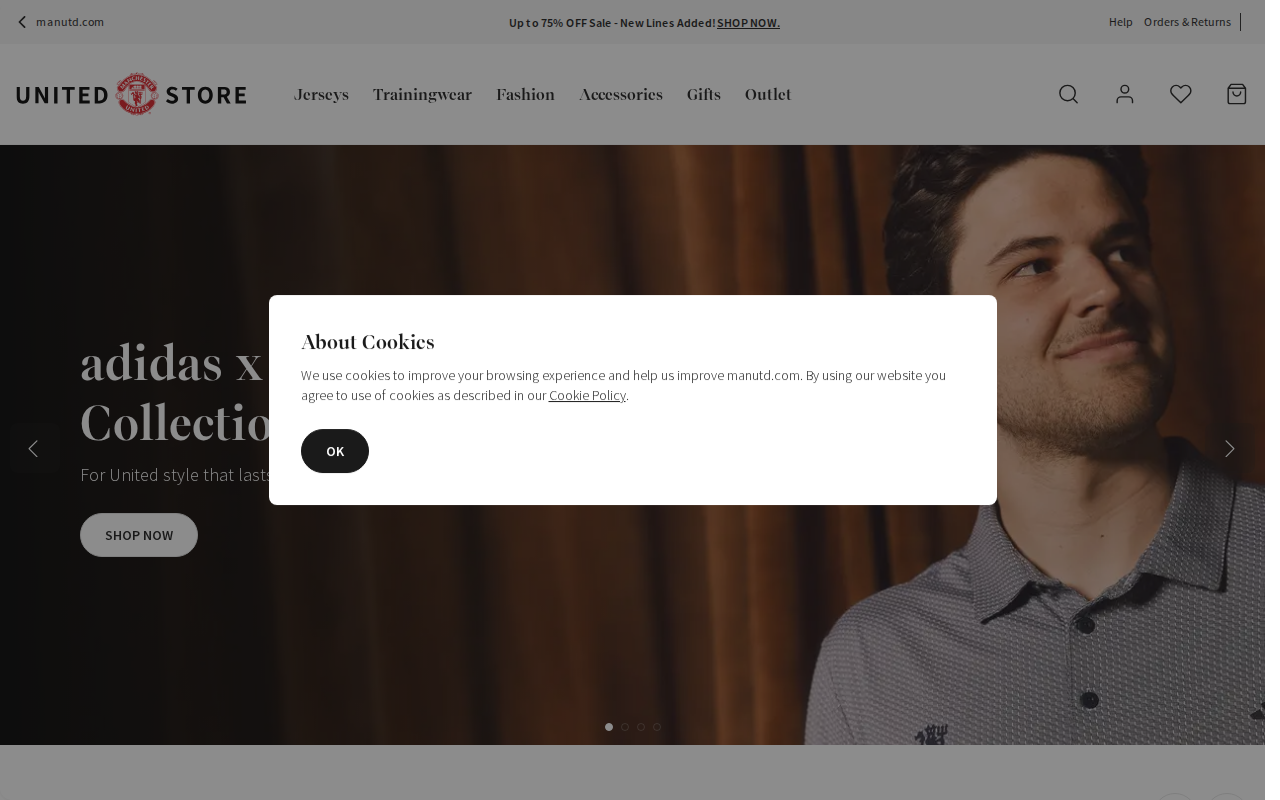The image size is (1280, 800).
Task: Expand the Accessories menu
Action: point(620,95)
